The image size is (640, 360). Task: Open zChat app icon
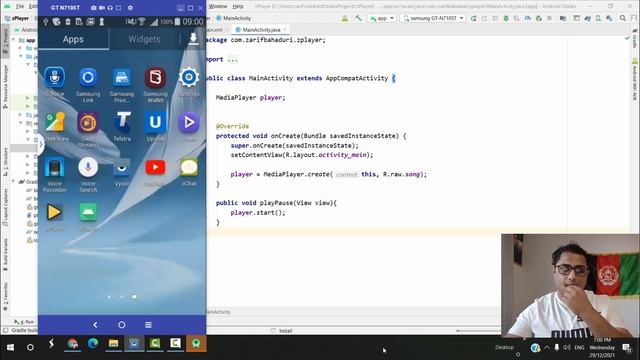point(189,167)
